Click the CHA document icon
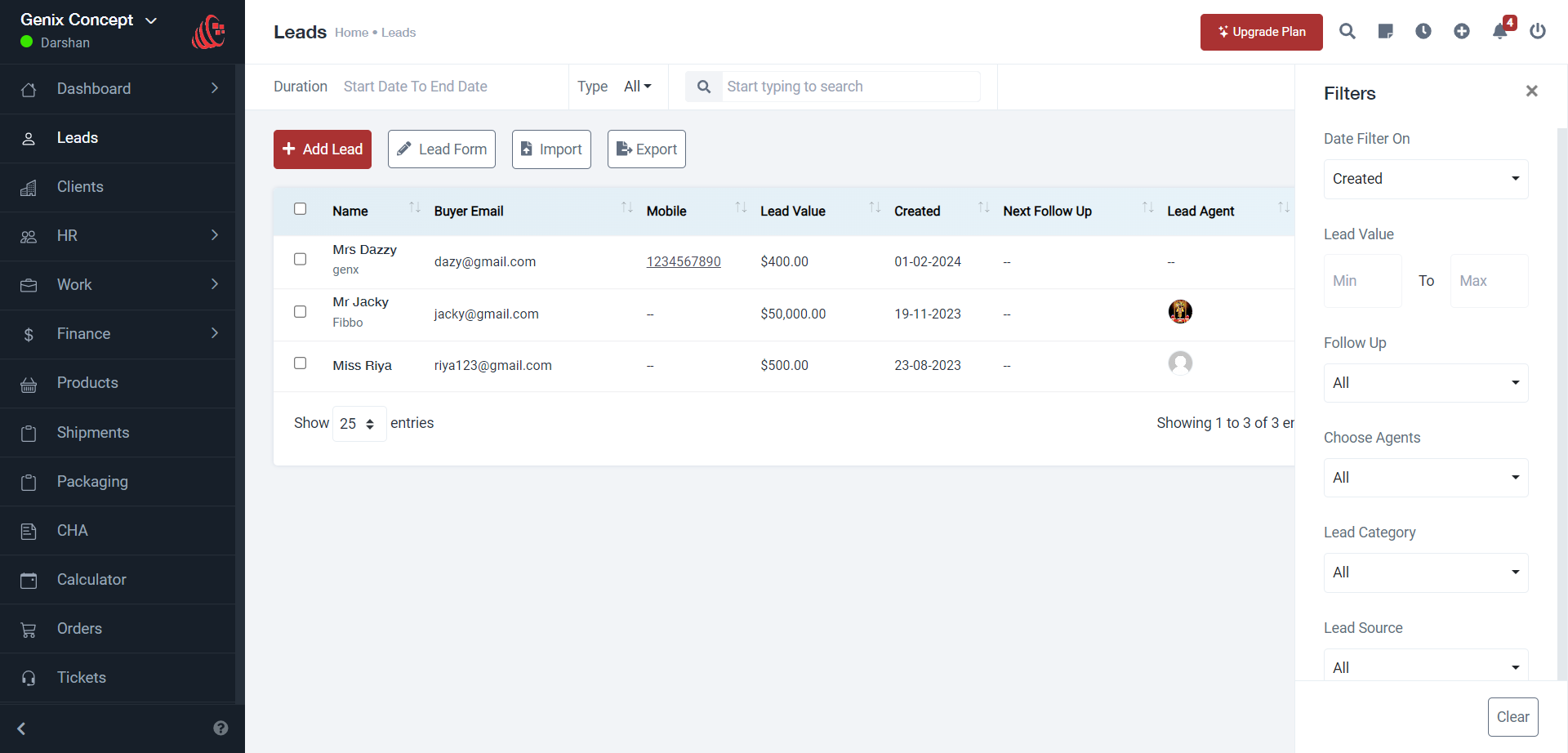The height and width of the screenshot is (753, 1568). [x=29, y=531]
